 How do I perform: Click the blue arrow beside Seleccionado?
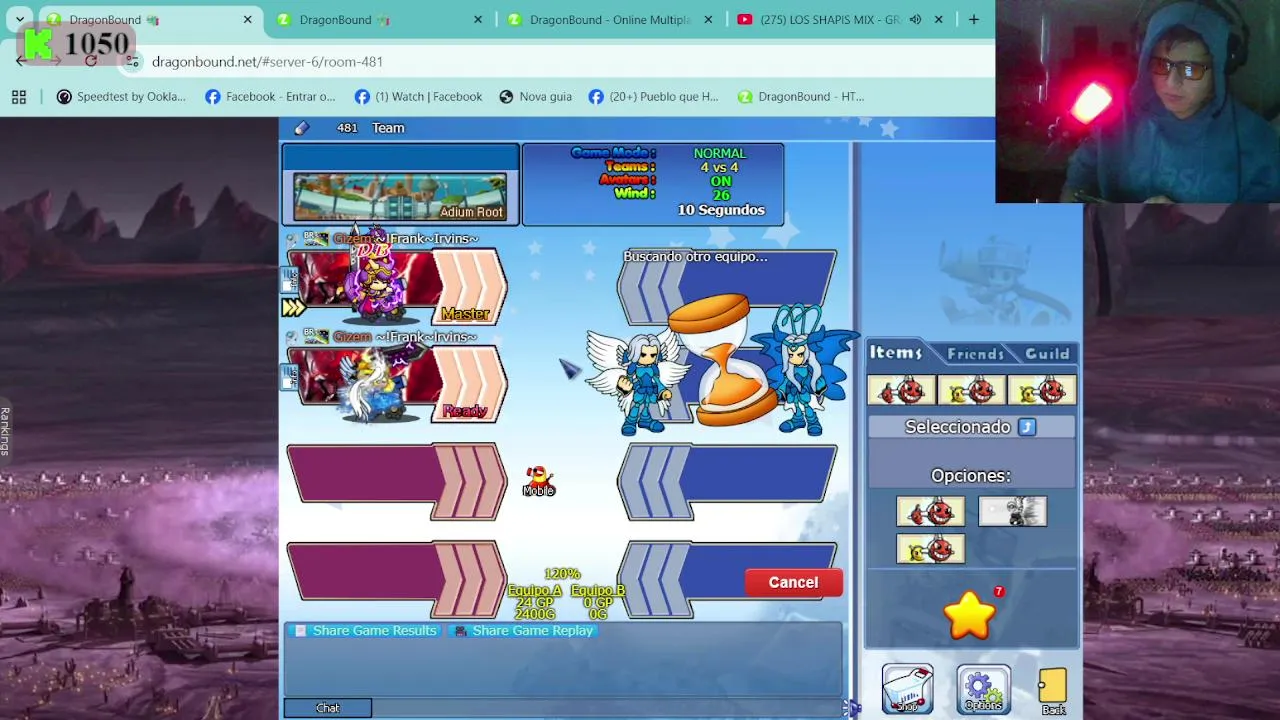click(x=1027, y=427)
